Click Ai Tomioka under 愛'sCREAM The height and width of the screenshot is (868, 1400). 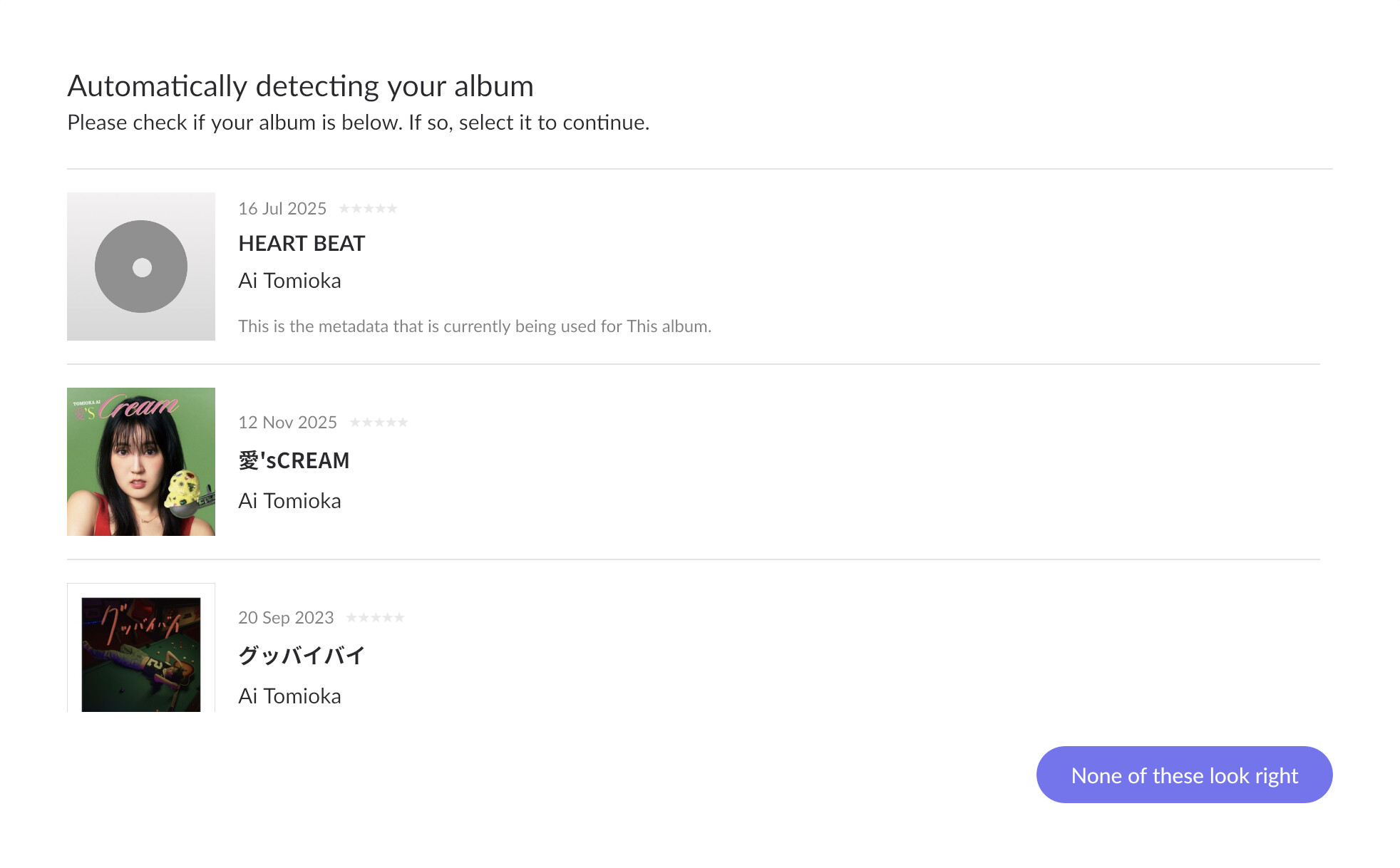[289, 501]
